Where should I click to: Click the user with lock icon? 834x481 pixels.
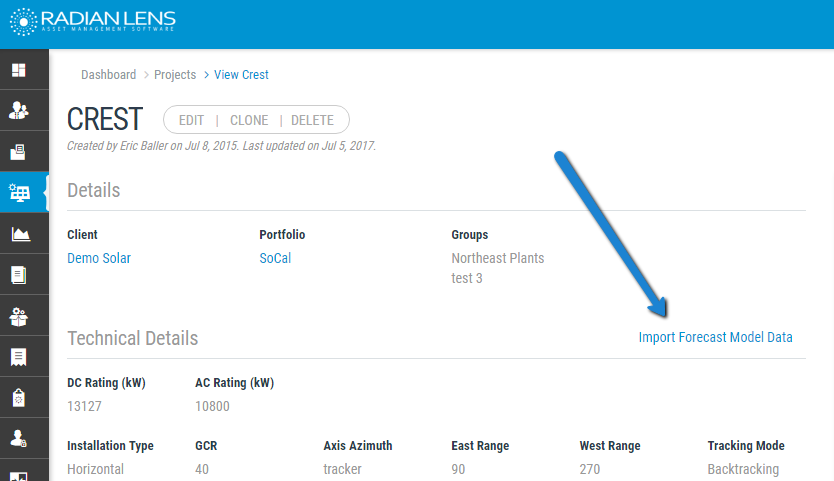click(19, 438)
